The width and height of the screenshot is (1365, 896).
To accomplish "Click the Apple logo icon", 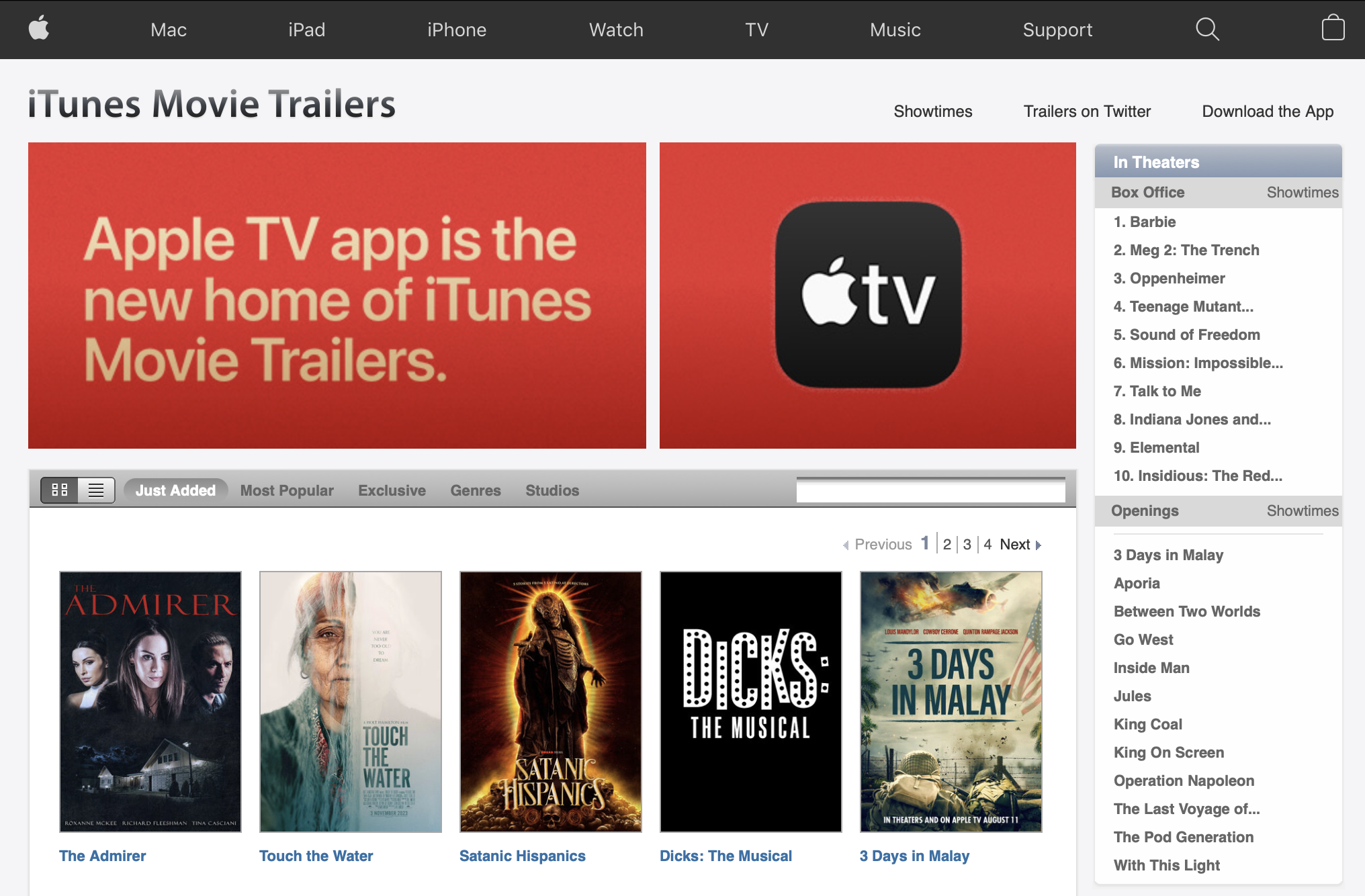I will pyautogui.click(x=39, y=29).
